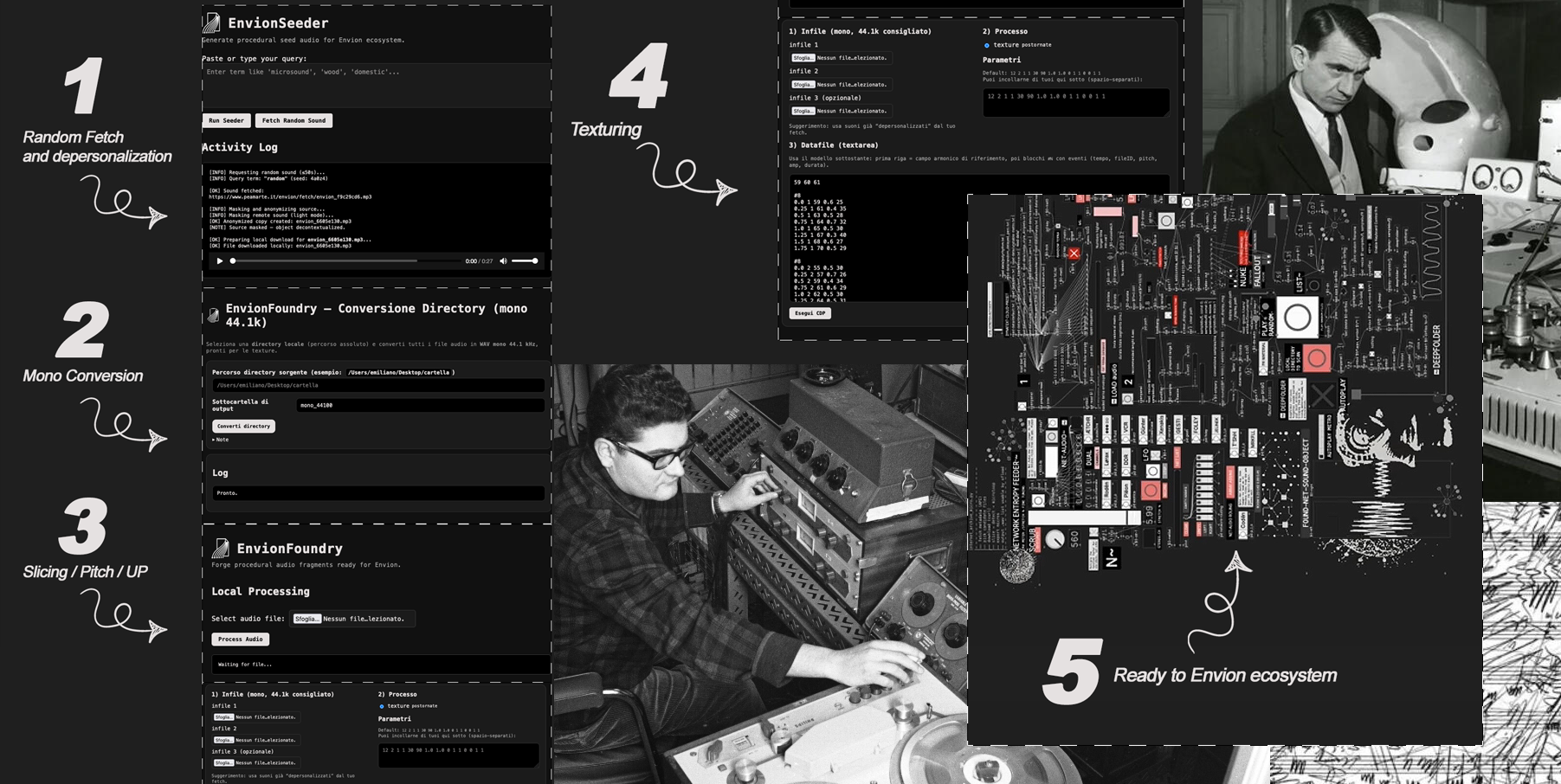
Task: Click the EnvionSeeder logo icon
Action: pos(211,22)
